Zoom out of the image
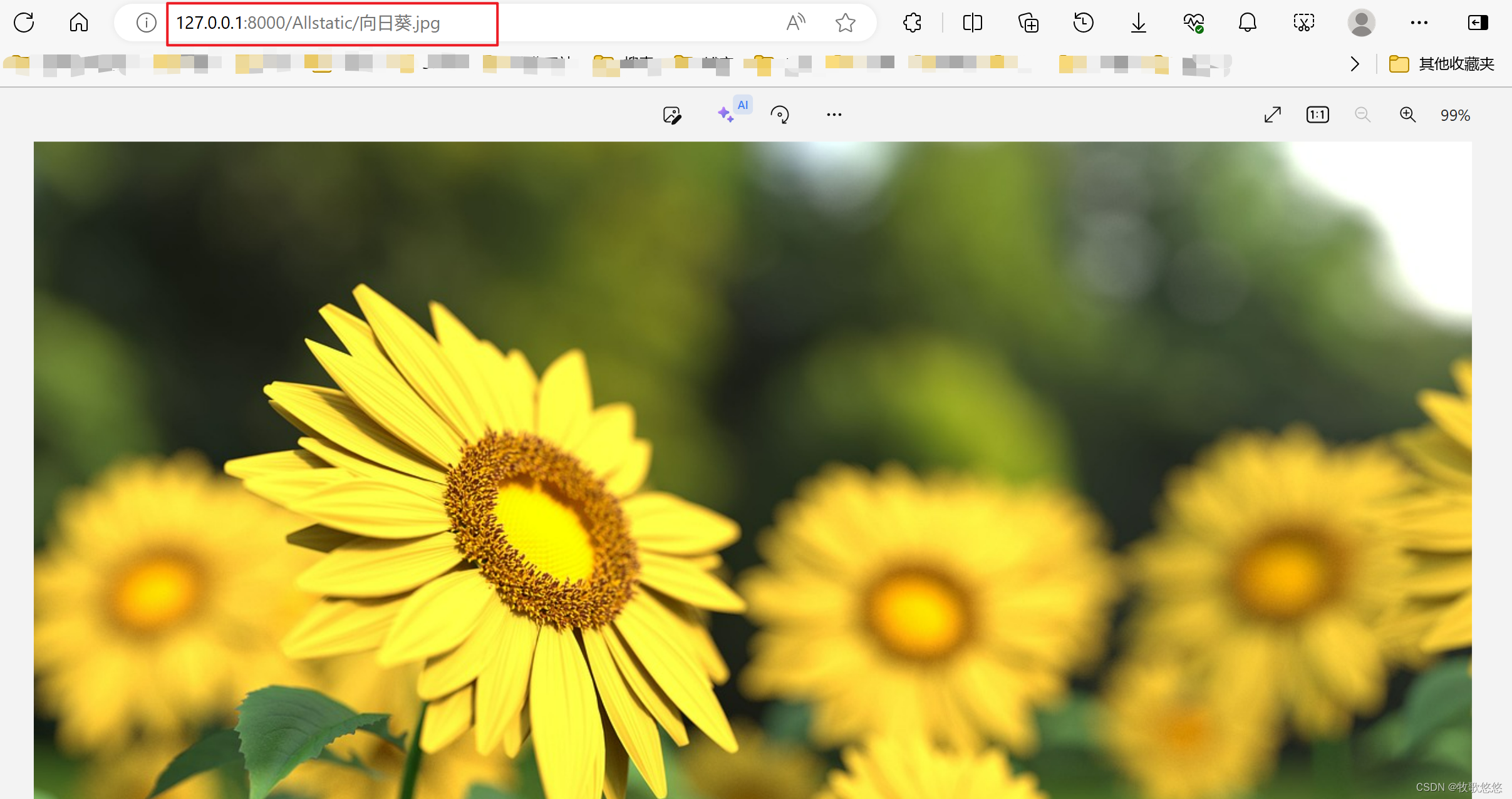The width and height of the screenshot is (1512, 799). (x=1362, y=115)
